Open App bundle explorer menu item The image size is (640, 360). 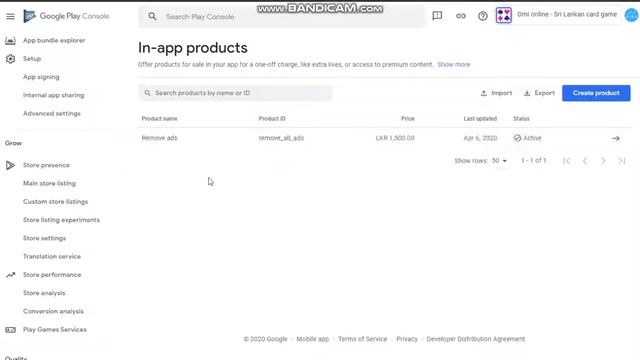[x=54, y=40]
